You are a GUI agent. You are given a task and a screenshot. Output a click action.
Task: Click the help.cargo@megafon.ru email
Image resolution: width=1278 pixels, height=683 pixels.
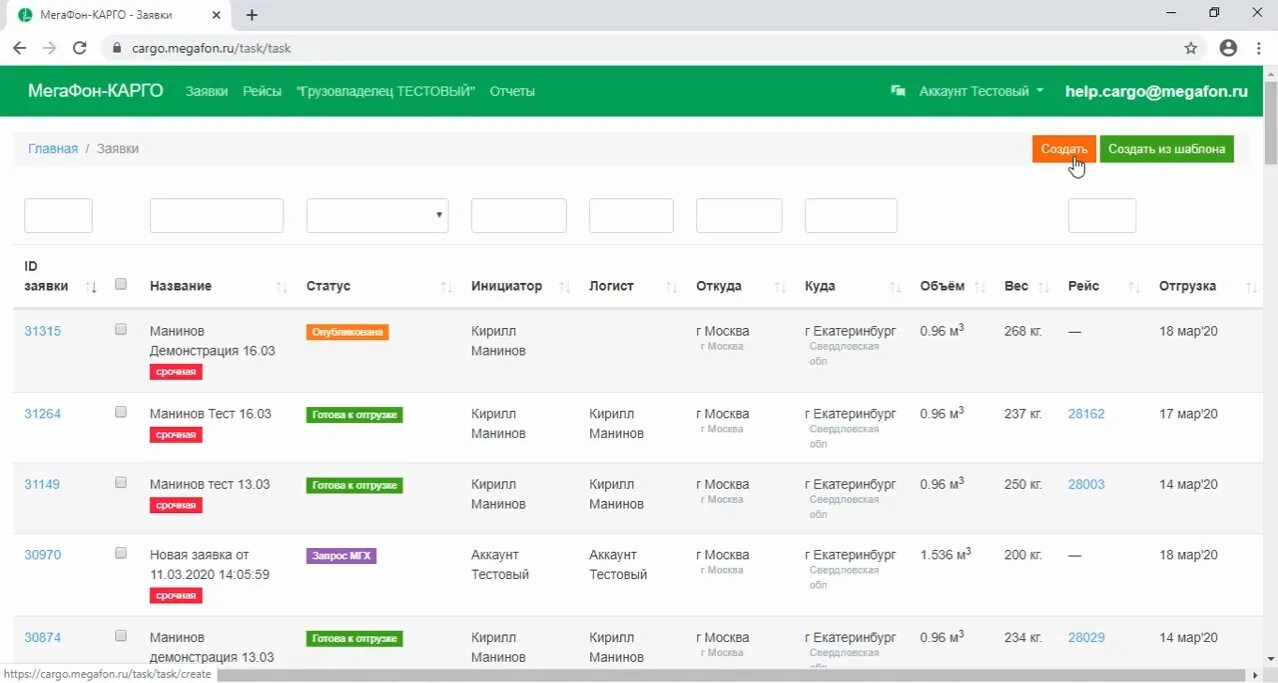click(x=1156, y=91)
